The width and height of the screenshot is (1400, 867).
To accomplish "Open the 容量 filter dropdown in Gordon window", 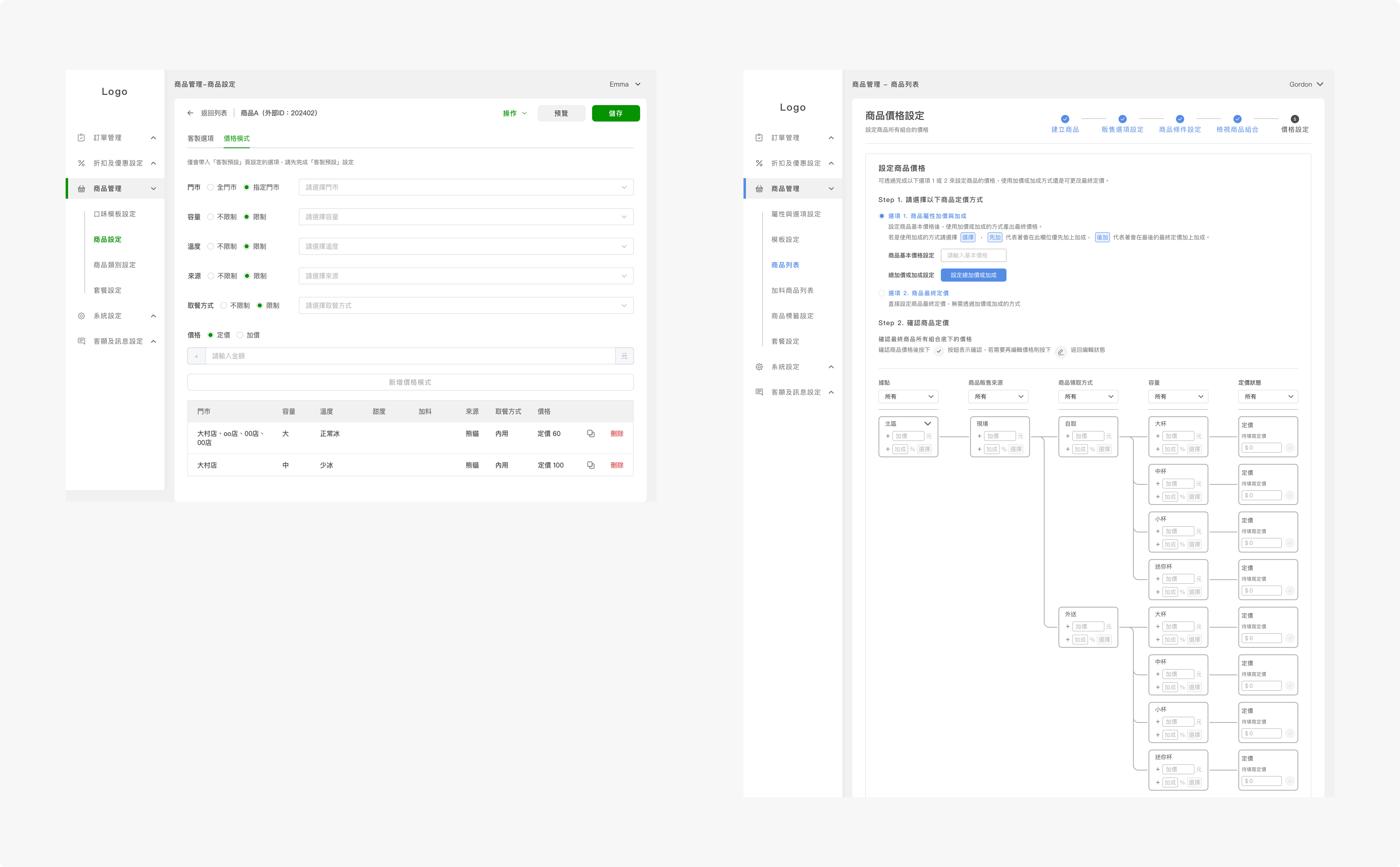I will pyautogui.click(x=1178, y=397).
